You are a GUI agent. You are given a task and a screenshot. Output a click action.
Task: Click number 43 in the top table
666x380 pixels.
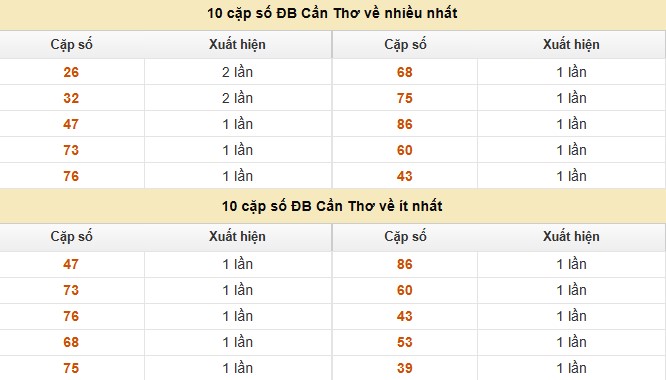click(x=404, y=176)
